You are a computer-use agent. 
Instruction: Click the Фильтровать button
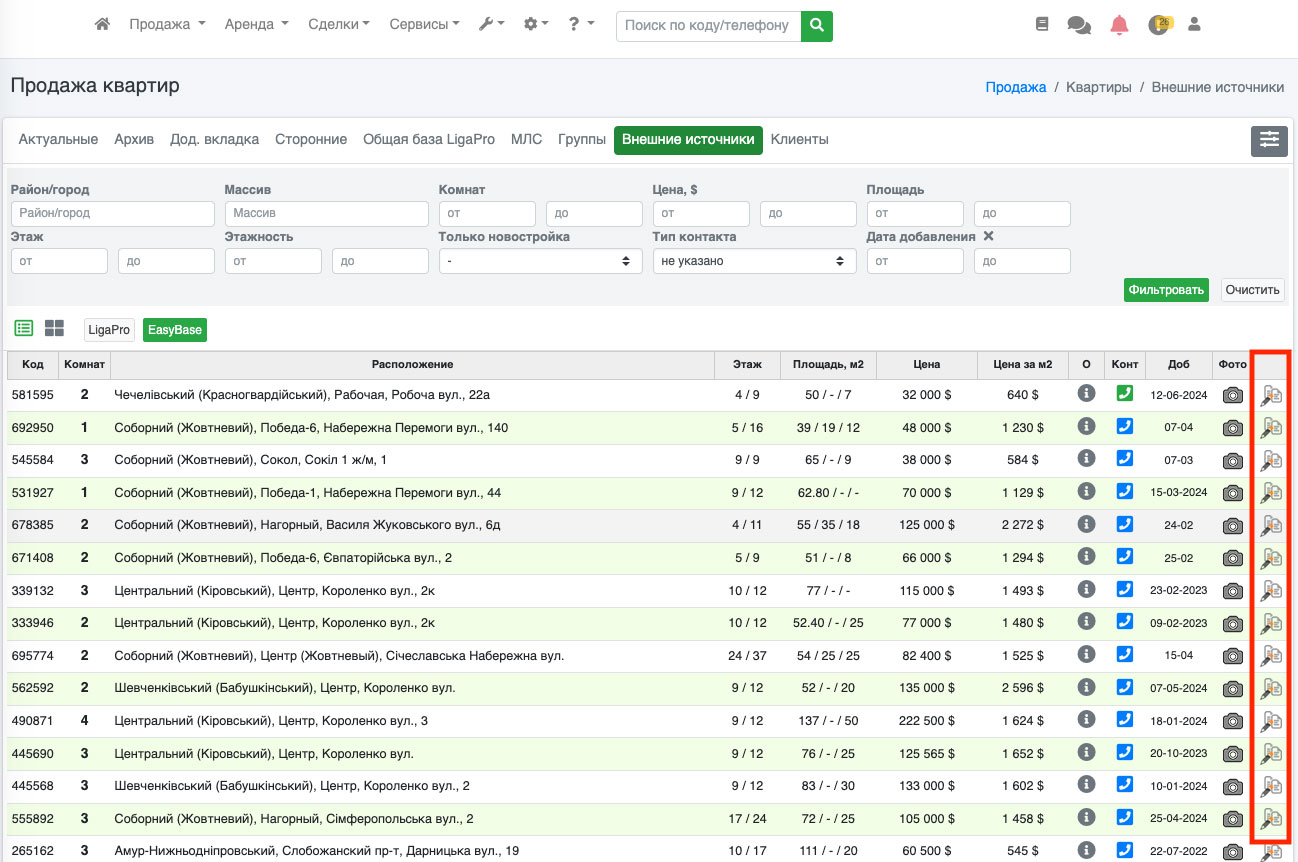(x=1165, y=290)
